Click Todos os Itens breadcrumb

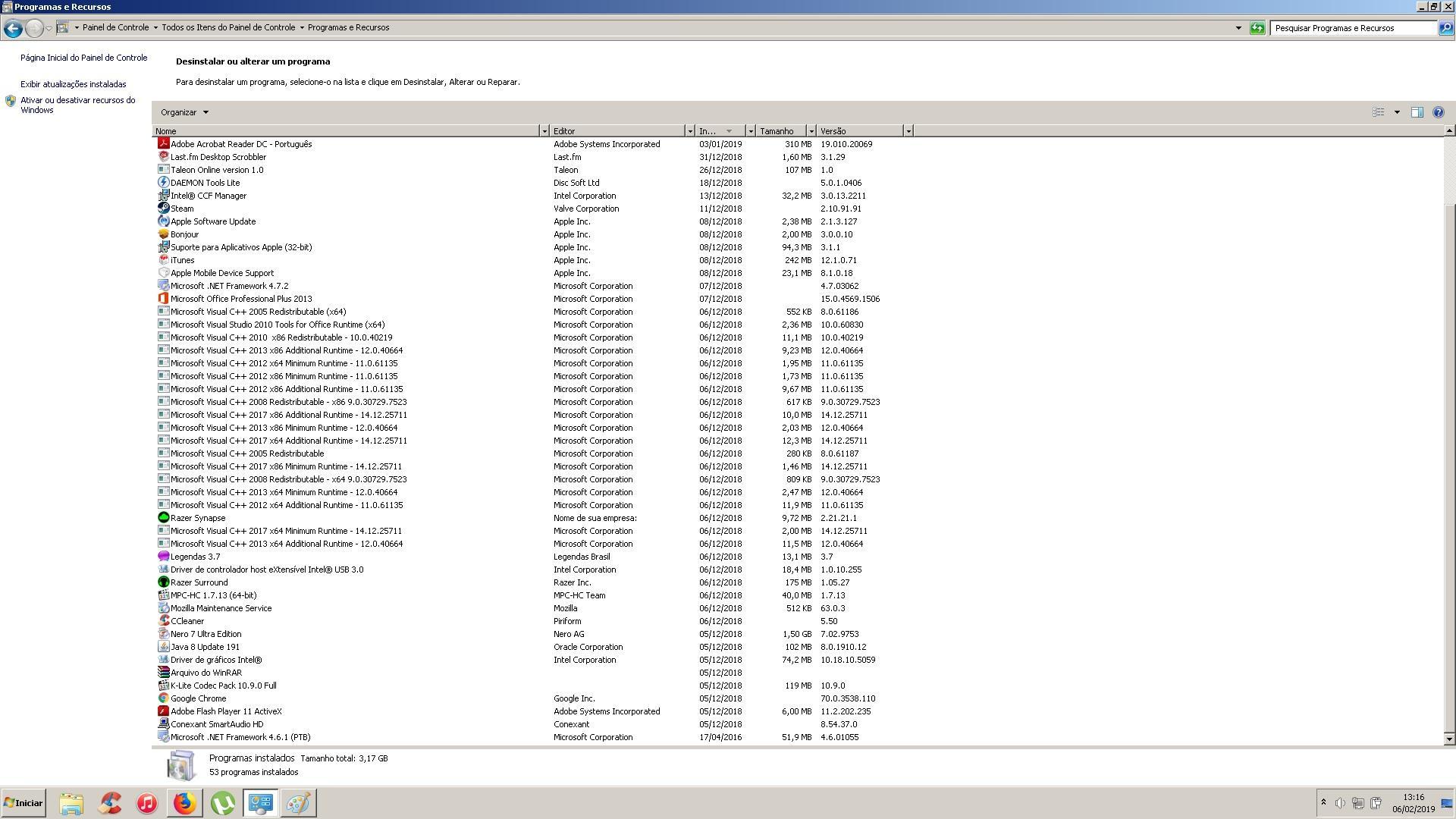click(x=228, y=27)
